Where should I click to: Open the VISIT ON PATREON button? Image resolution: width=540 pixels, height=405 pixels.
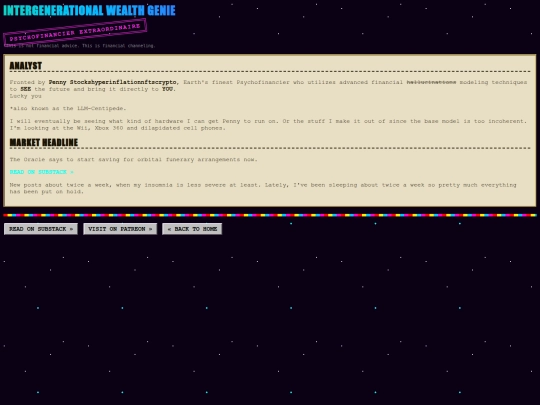120,229
